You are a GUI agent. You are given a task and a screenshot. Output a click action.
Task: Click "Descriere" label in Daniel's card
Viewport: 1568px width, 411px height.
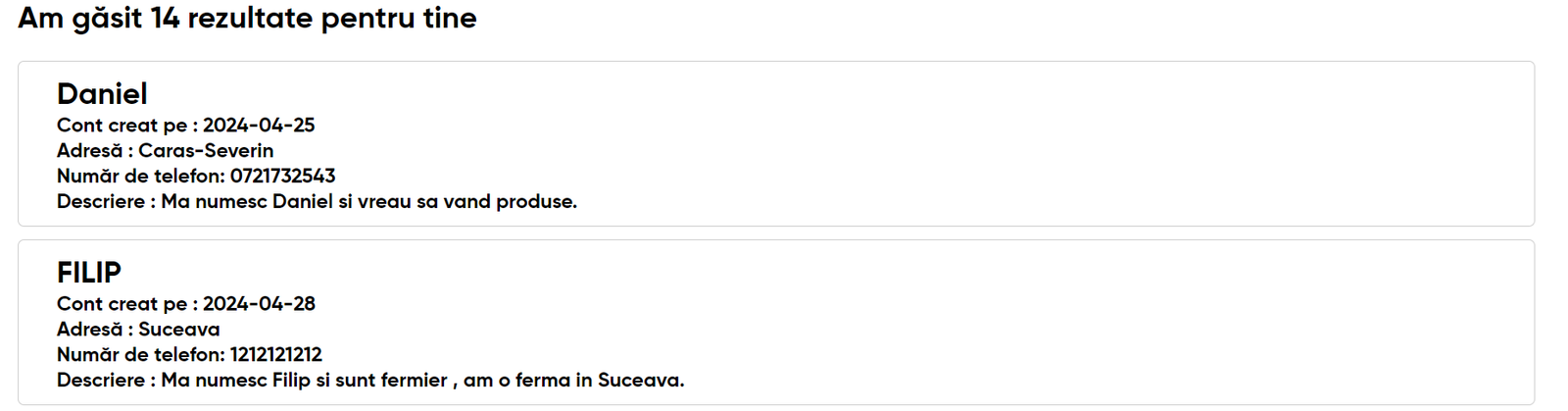[x=101, y=202]
